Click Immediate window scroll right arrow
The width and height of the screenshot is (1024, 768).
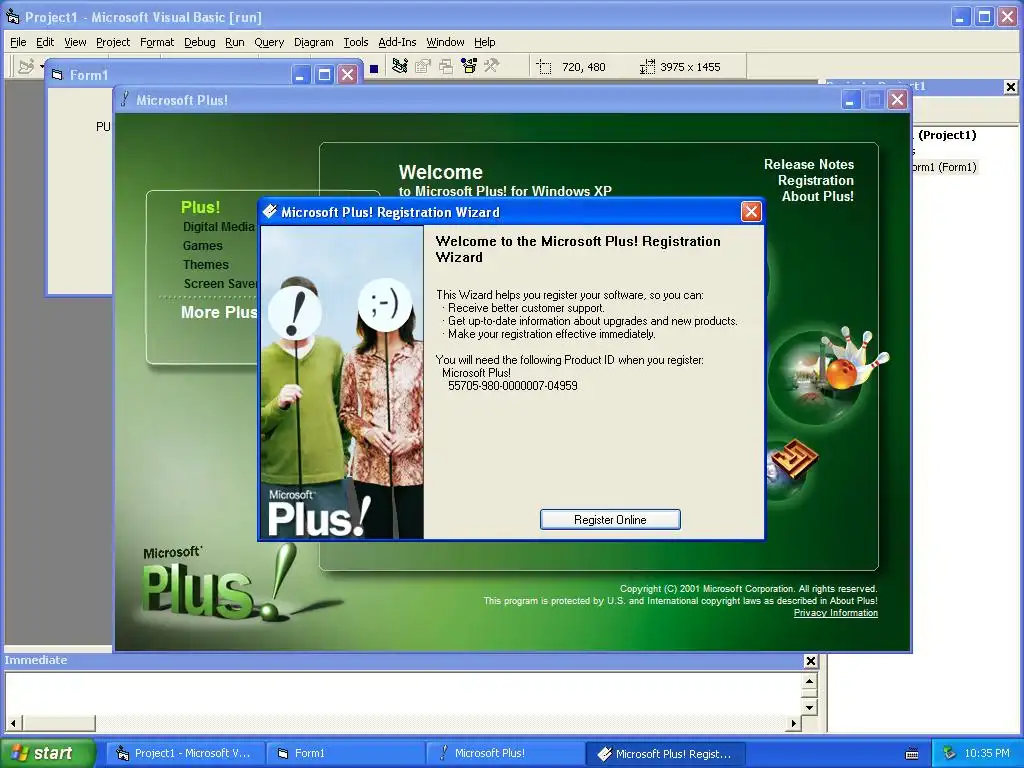coord(793,723)
